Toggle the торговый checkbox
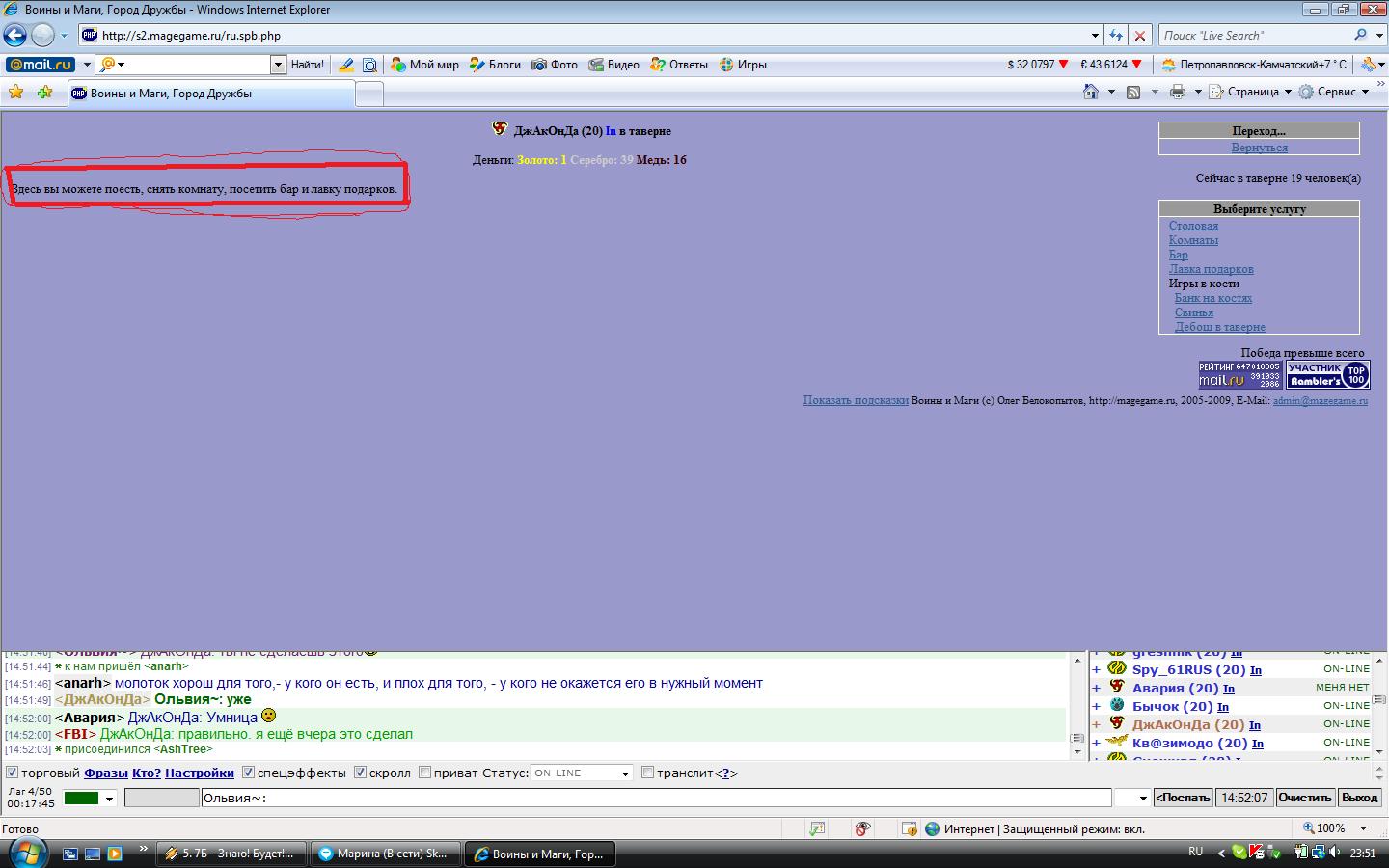 pos(13,773)
